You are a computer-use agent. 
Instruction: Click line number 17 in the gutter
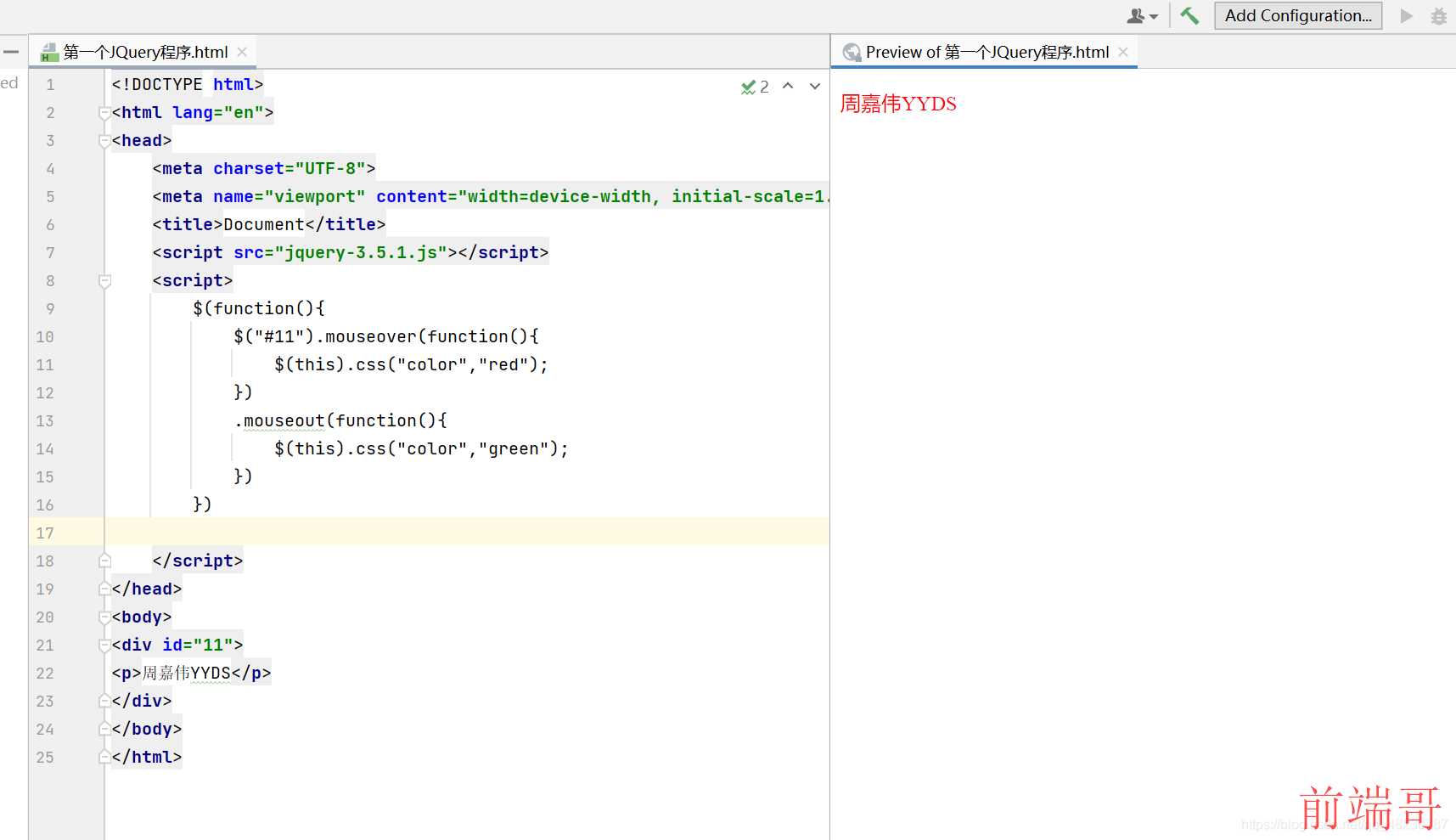click(x=45, y=533)
